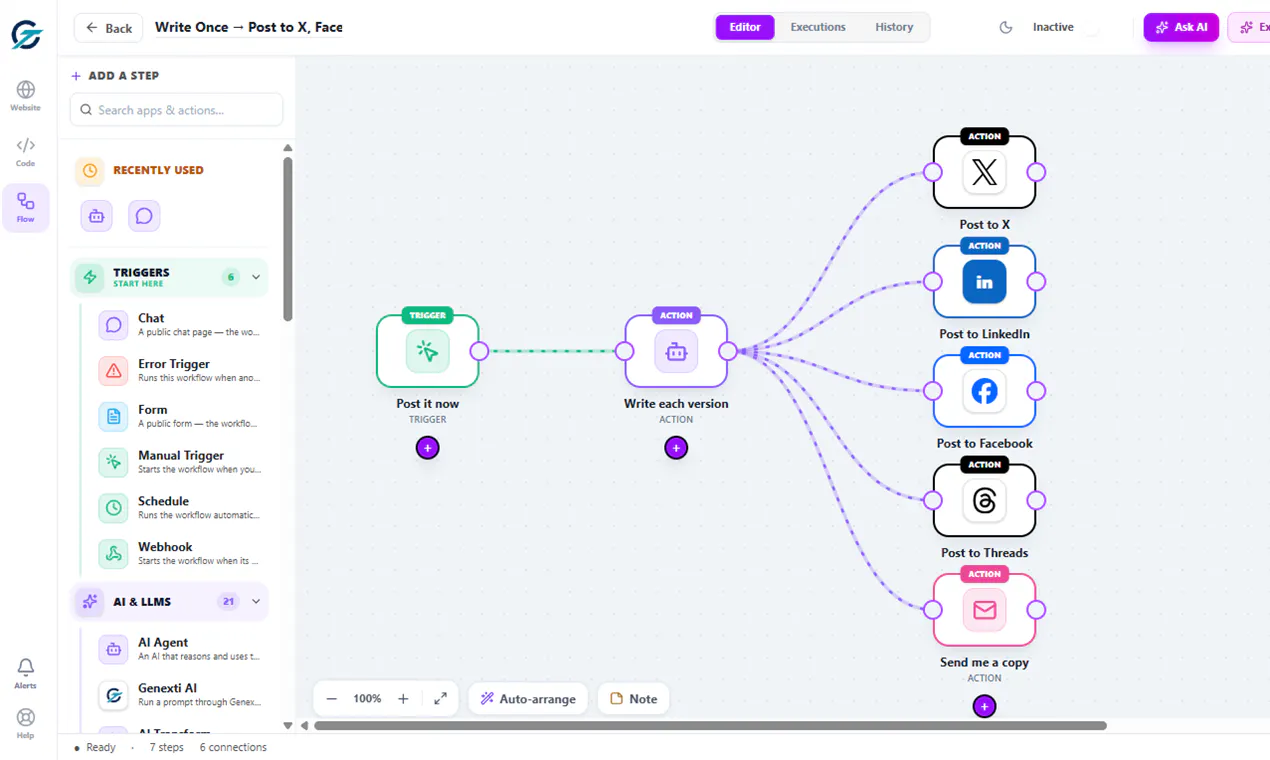This screenshot has width=1270, height=760.
Task: Select the Post it now trigger node
Action: click(x=428, y=351)
